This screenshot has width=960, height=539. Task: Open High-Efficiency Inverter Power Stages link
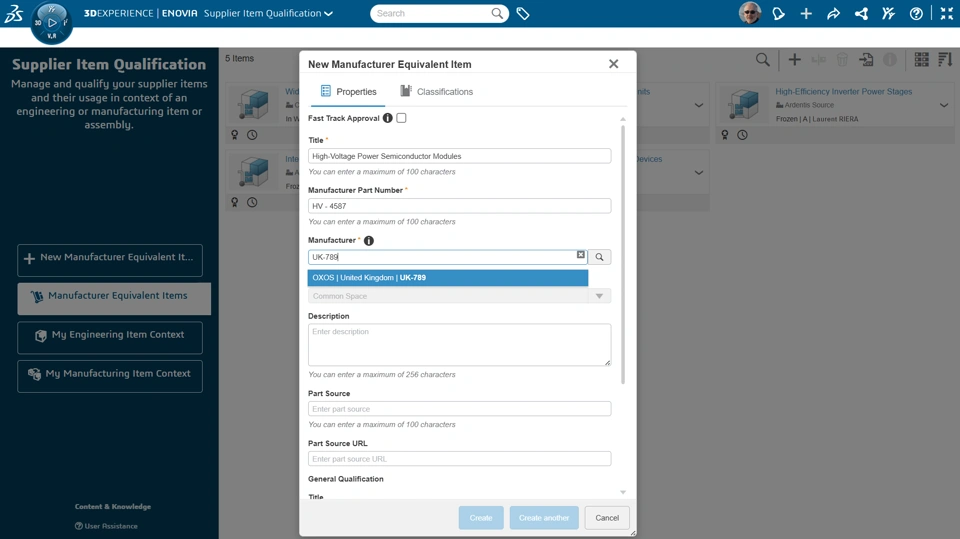[x=844, y=91]
